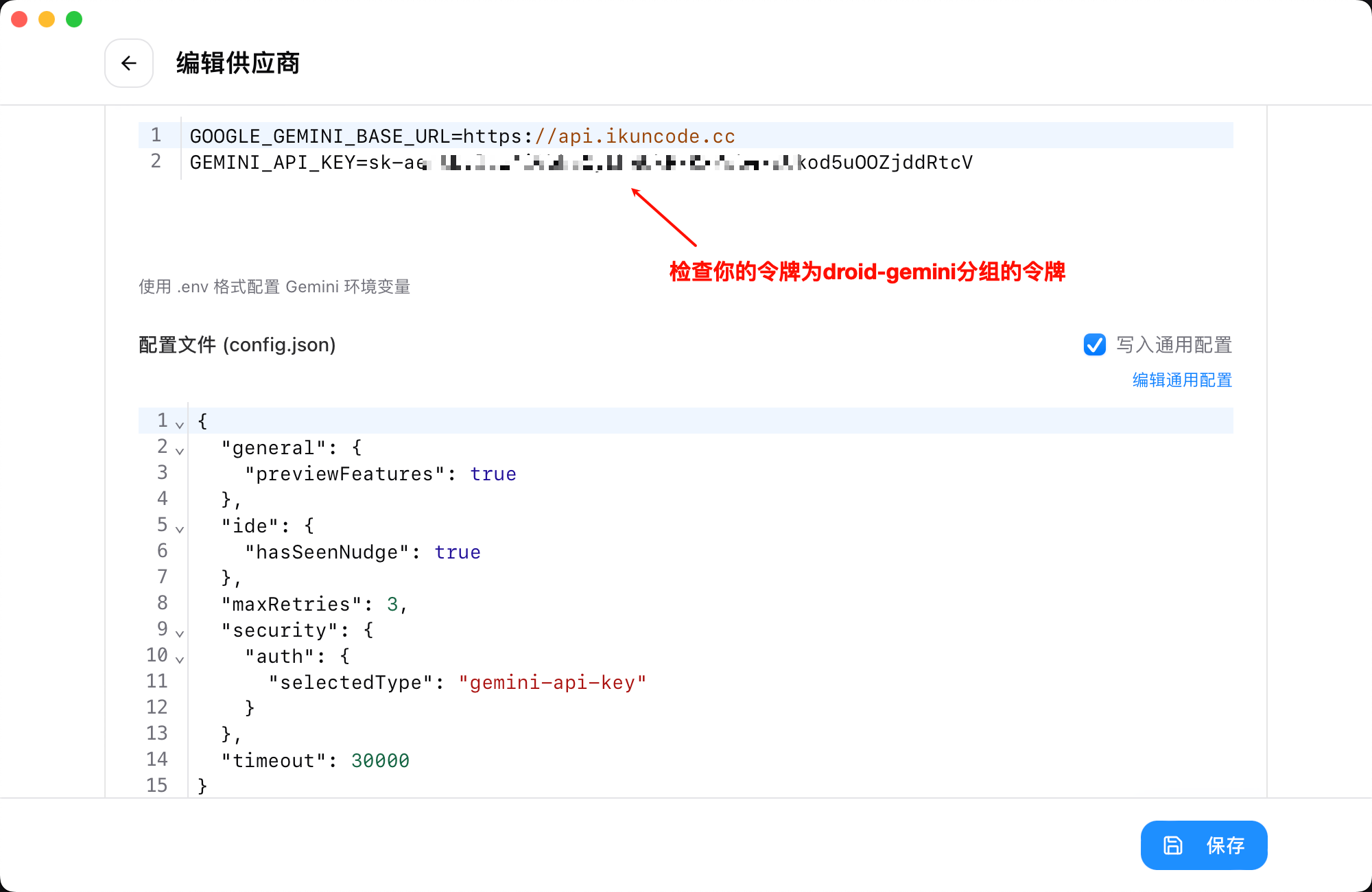
Task: Click the timeout value 30000
Action: tap(379, 760)
